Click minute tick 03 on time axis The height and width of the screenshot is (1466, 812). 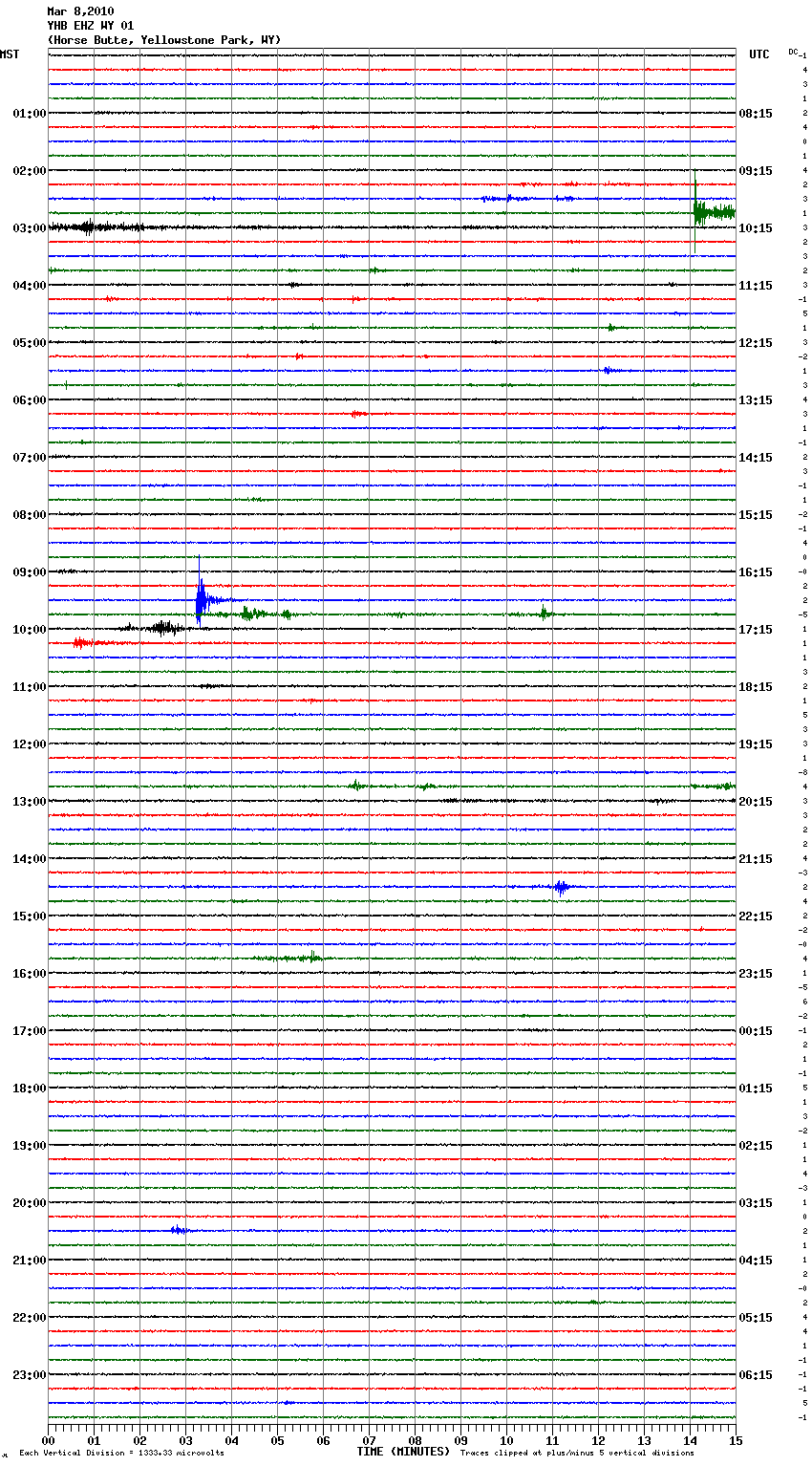185,1440
